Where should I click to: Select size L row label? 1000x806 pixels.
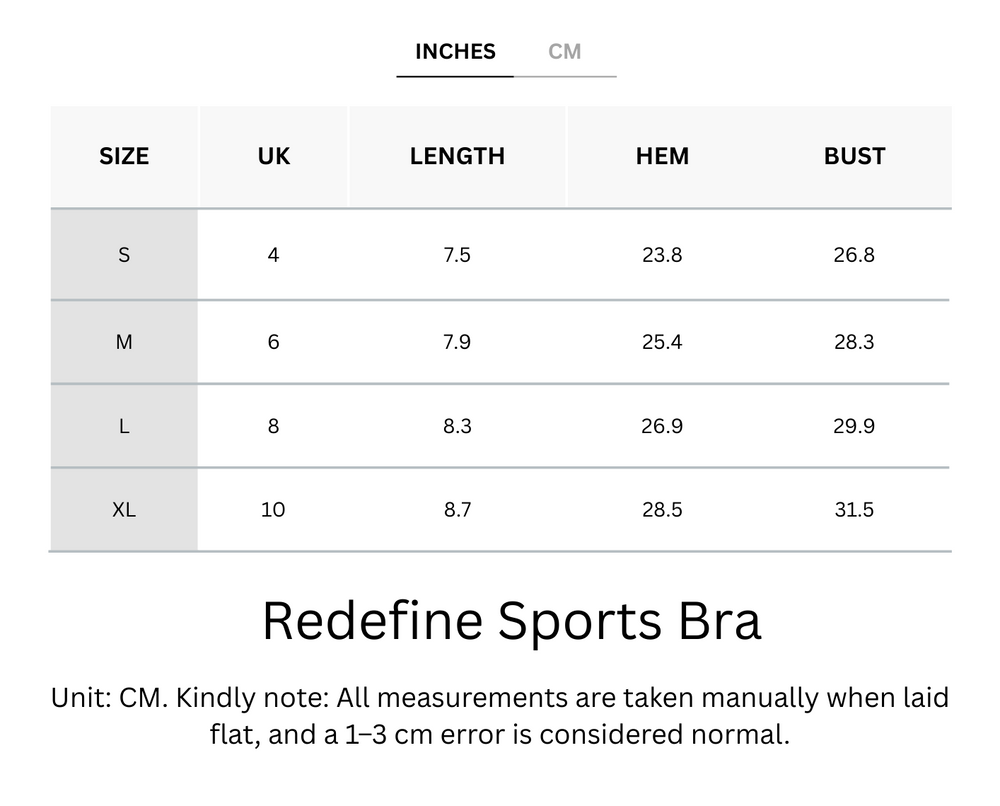tap(124, 425)
